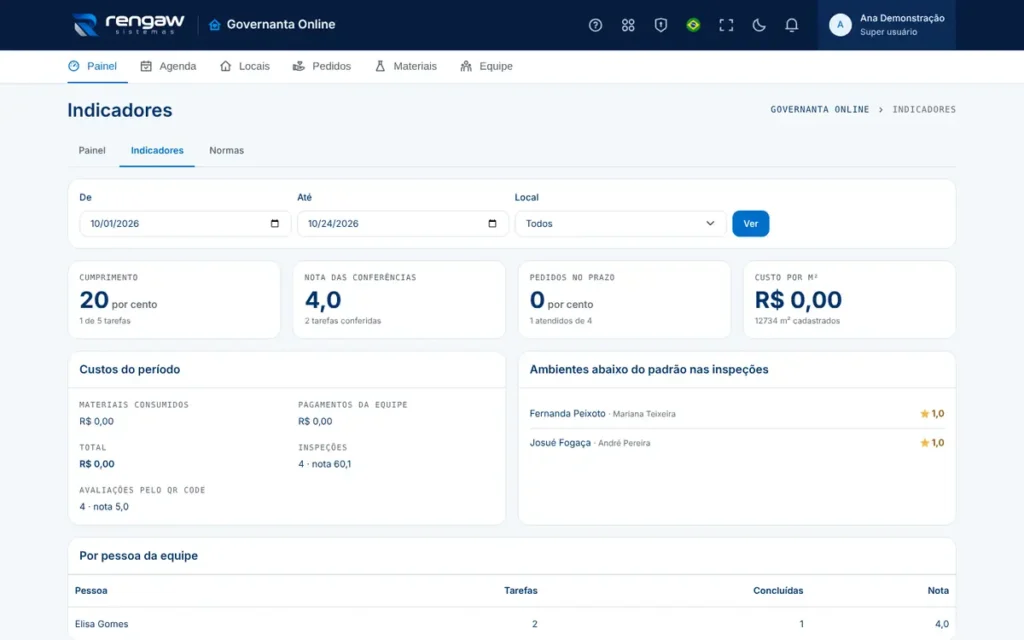Viewport: 1024px width, 640px height.
Task: Click the Fernanda Peixoto row
Action: tap(737, 413)
